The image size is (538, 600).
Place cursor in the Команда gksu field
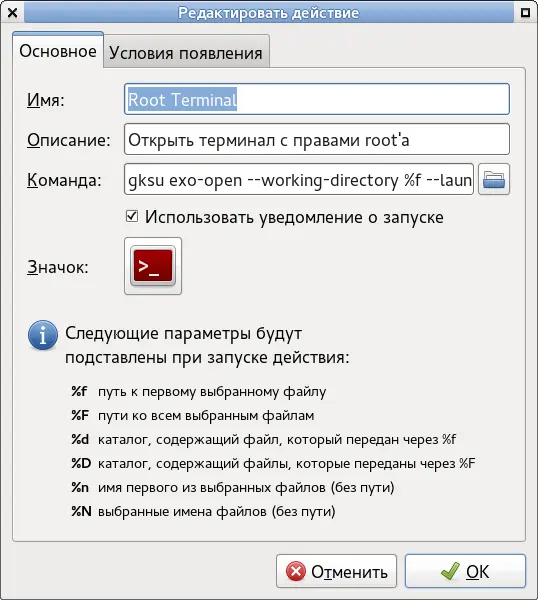point(299,179)
